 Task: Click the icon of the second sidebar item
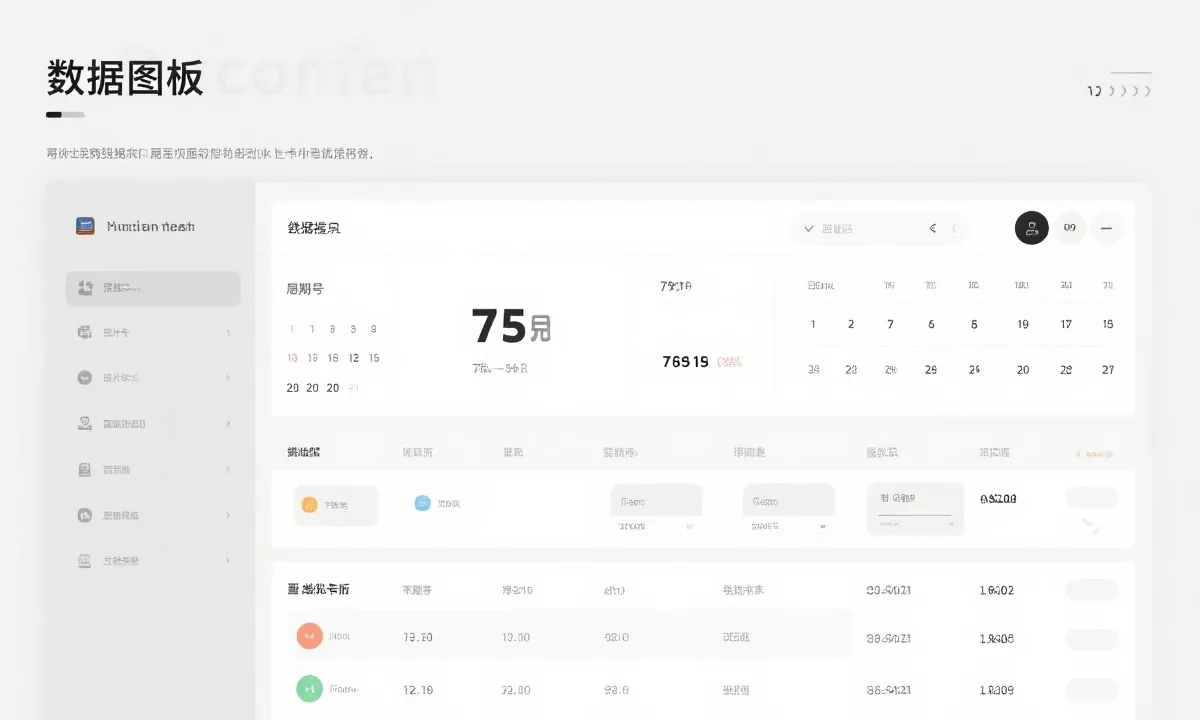pyautogui.click(x=85, y=332)
